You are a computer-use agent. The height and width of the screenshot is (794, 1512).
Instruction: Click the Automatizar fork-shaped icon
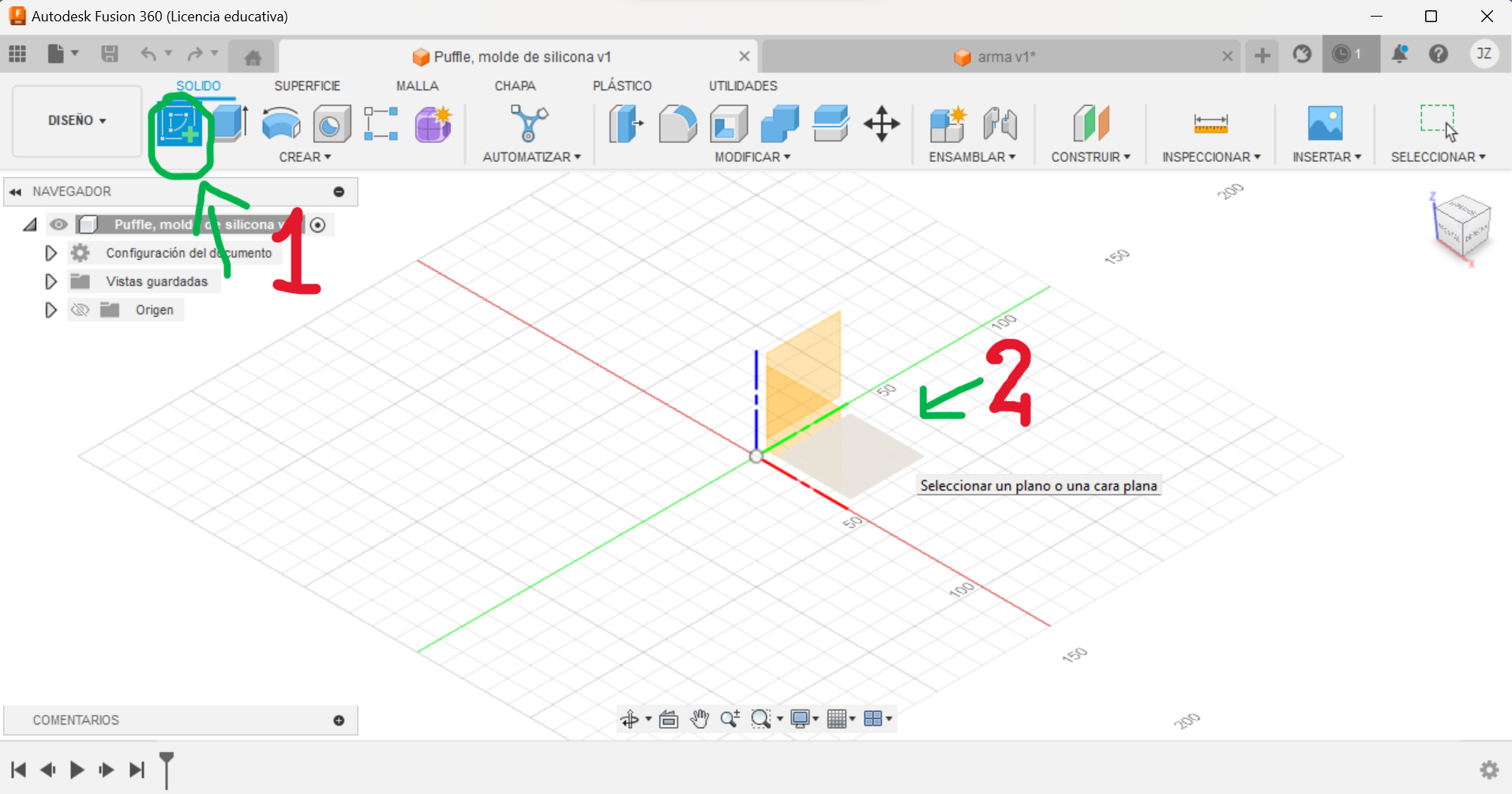(x=529, y=124)
